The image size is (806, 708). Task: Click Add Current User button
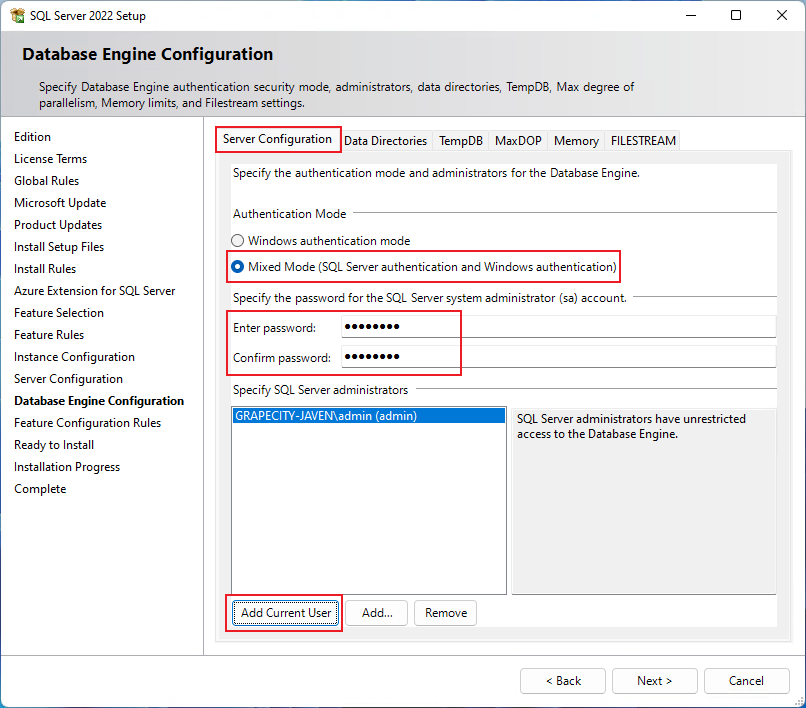[286, 613]
